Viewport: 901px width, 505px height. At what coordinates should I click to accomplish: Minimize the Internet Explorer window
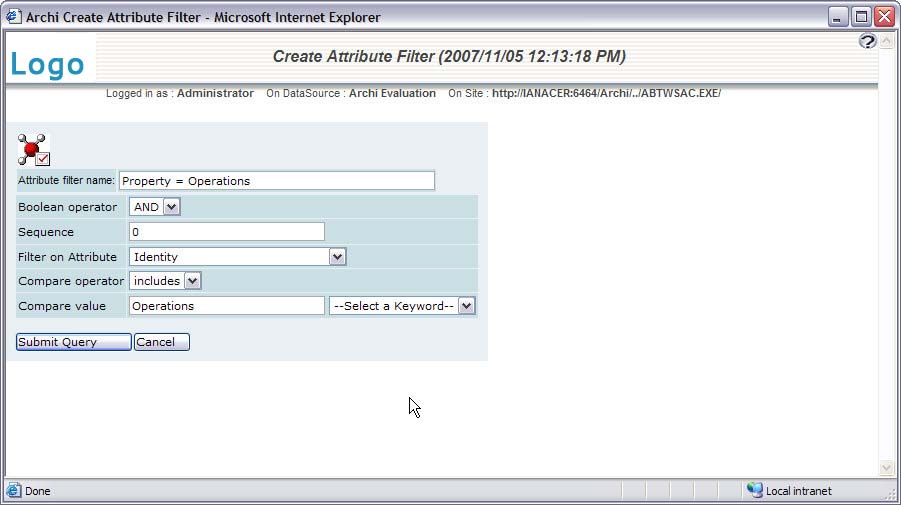[837, 17]
